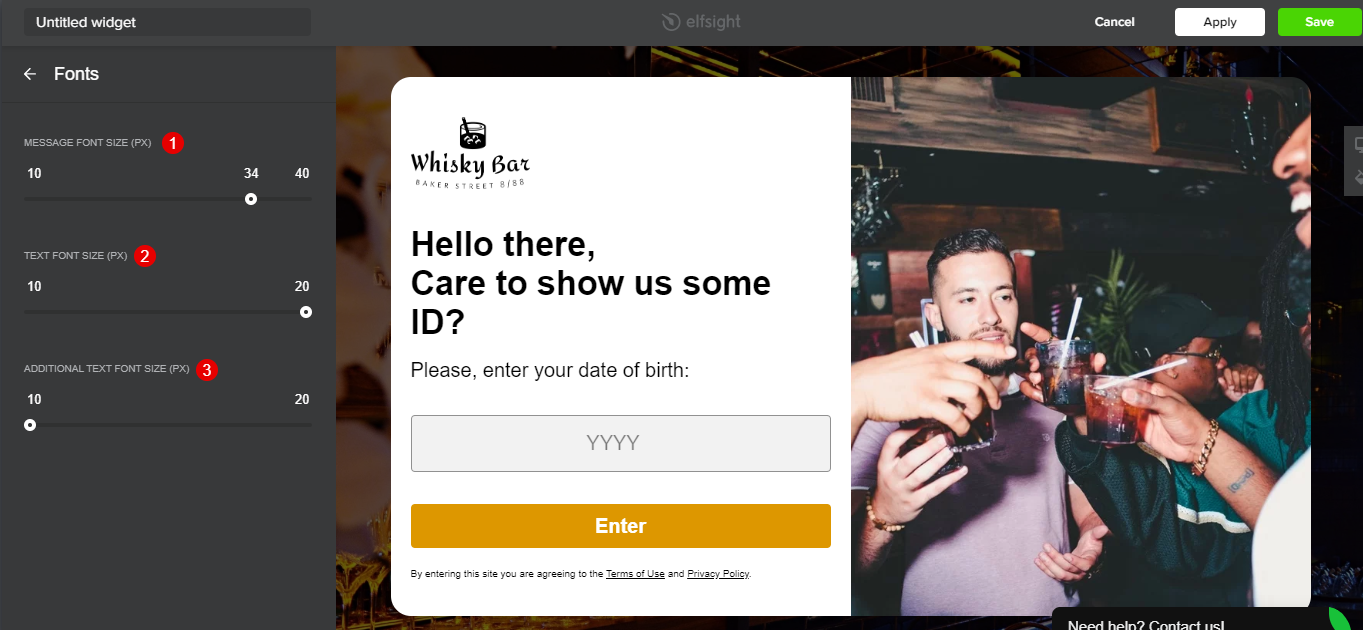The image size is (1363, 630).
Task: Click the yellow Enter button
Action: tap(621, 526)
